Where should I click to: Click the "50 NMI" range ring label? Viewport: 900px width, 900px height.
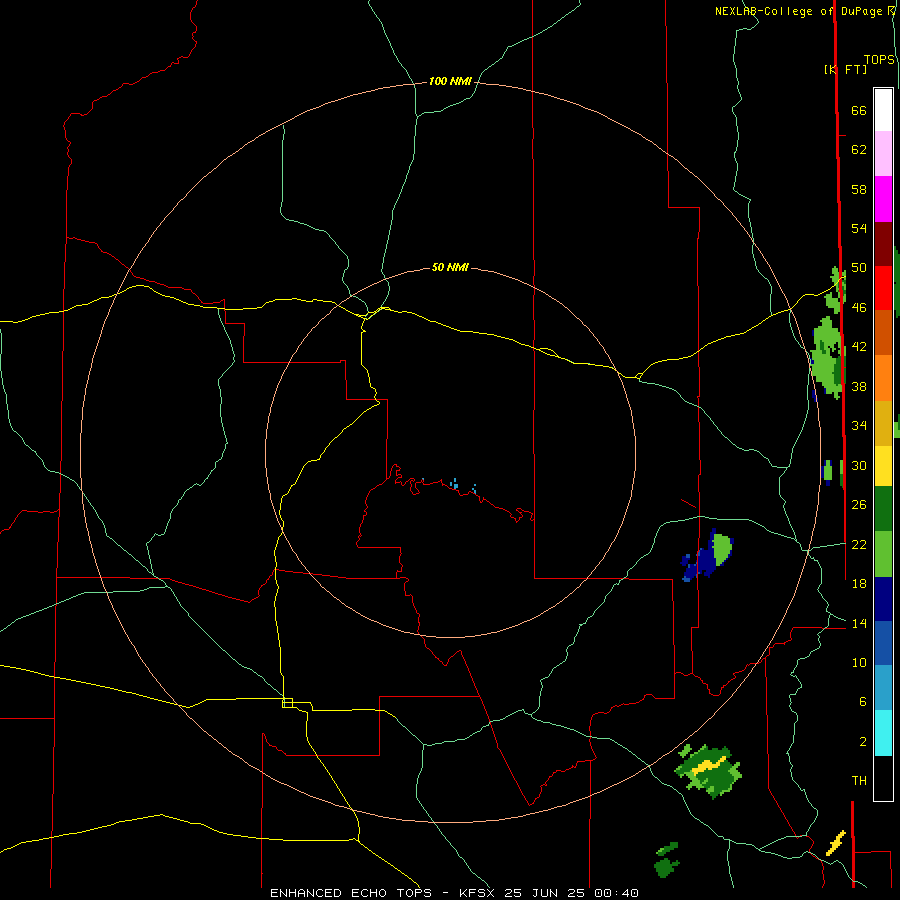click(450, 267)
